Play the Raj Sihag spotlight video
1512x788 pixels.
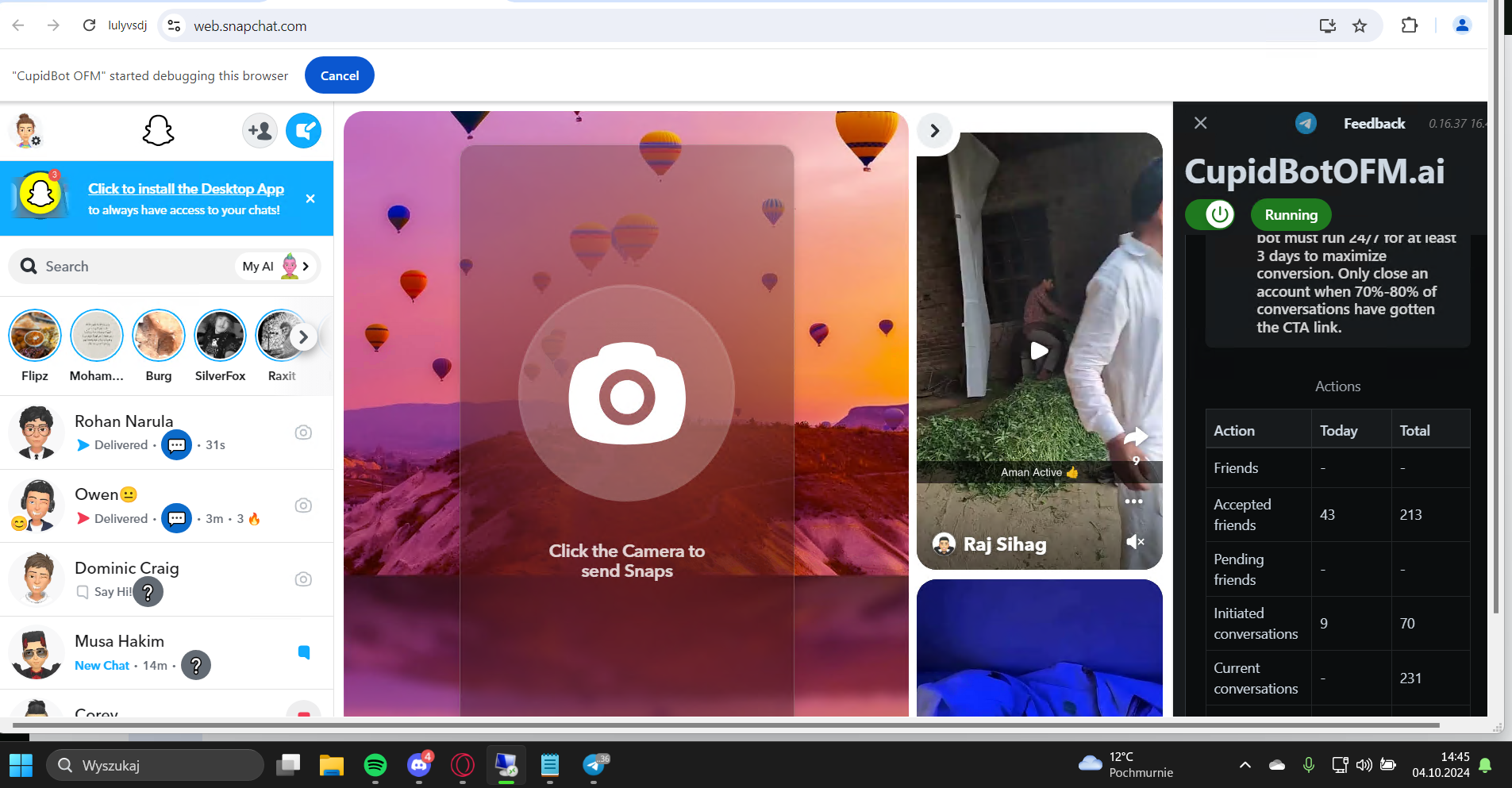pos(1039,351)
